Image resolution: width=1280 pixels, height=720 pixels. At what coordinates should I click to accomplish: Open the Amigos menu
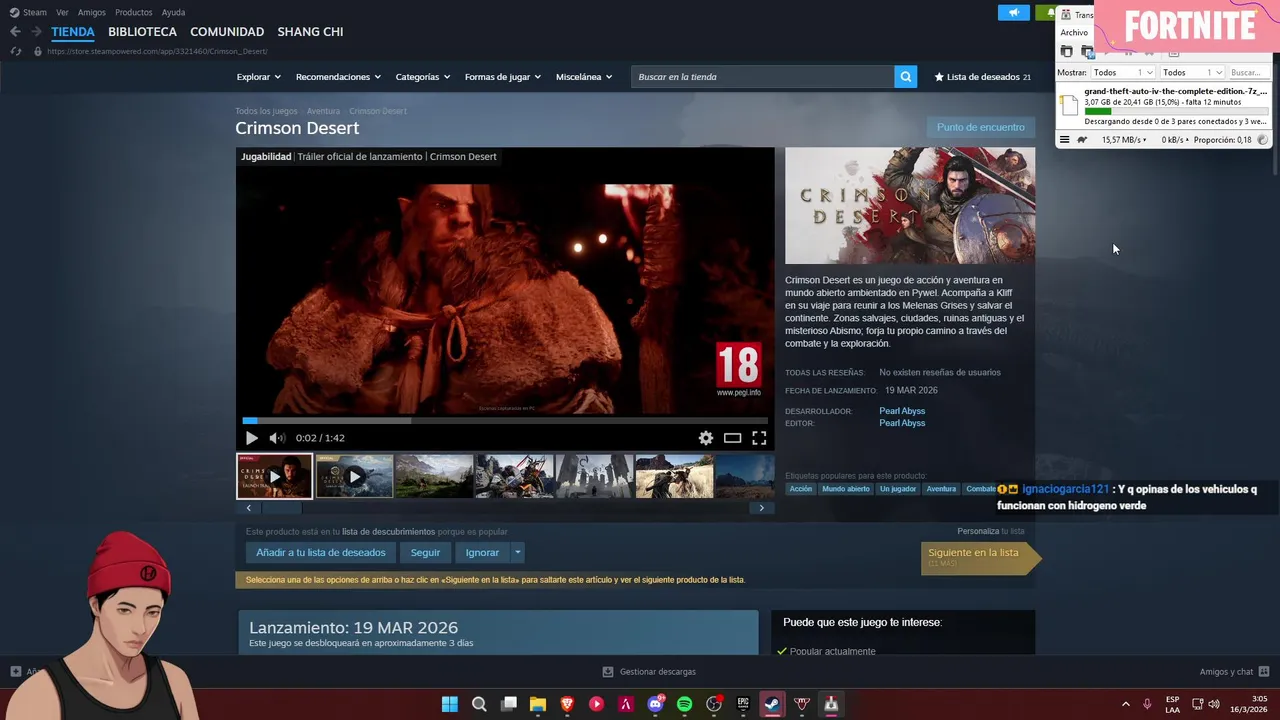[x=92, y=12]
